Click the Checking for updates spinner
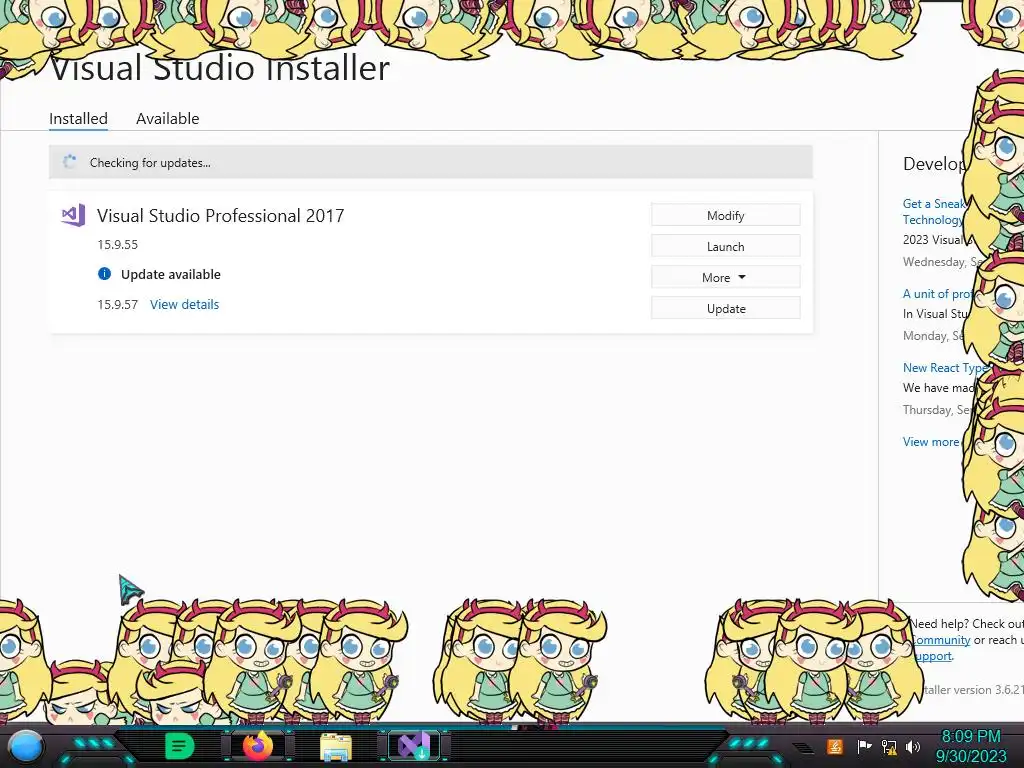1024x768 pixels. [x=69, y=162]
